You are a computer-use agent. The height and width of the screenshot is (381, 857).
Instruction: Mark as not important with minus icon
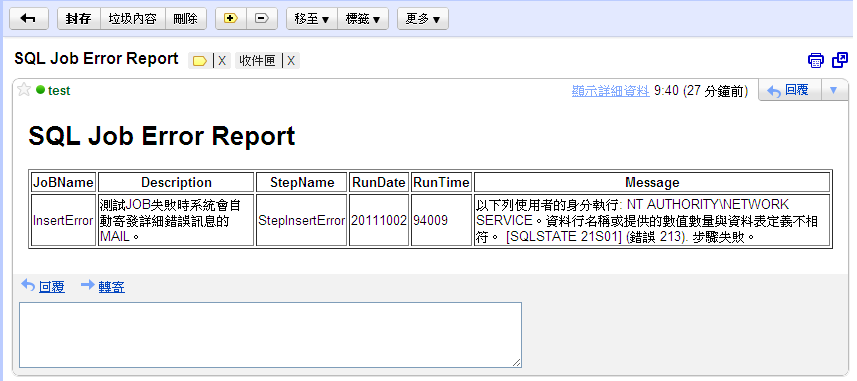[x=262, y=19]
